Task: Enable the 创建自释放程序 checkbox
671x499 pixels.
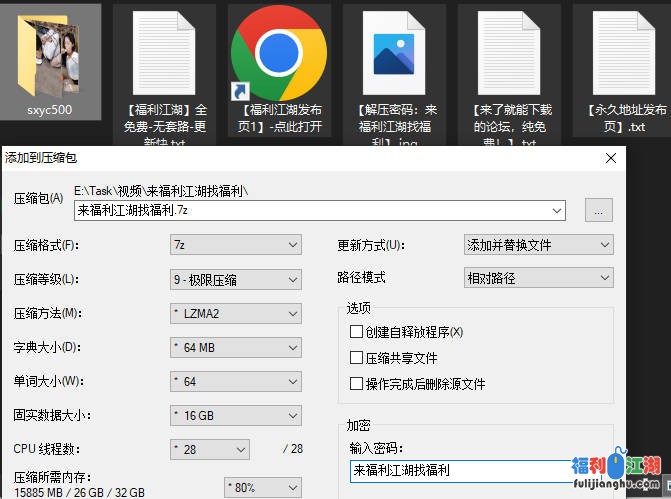Action: (x=356, y=332)
